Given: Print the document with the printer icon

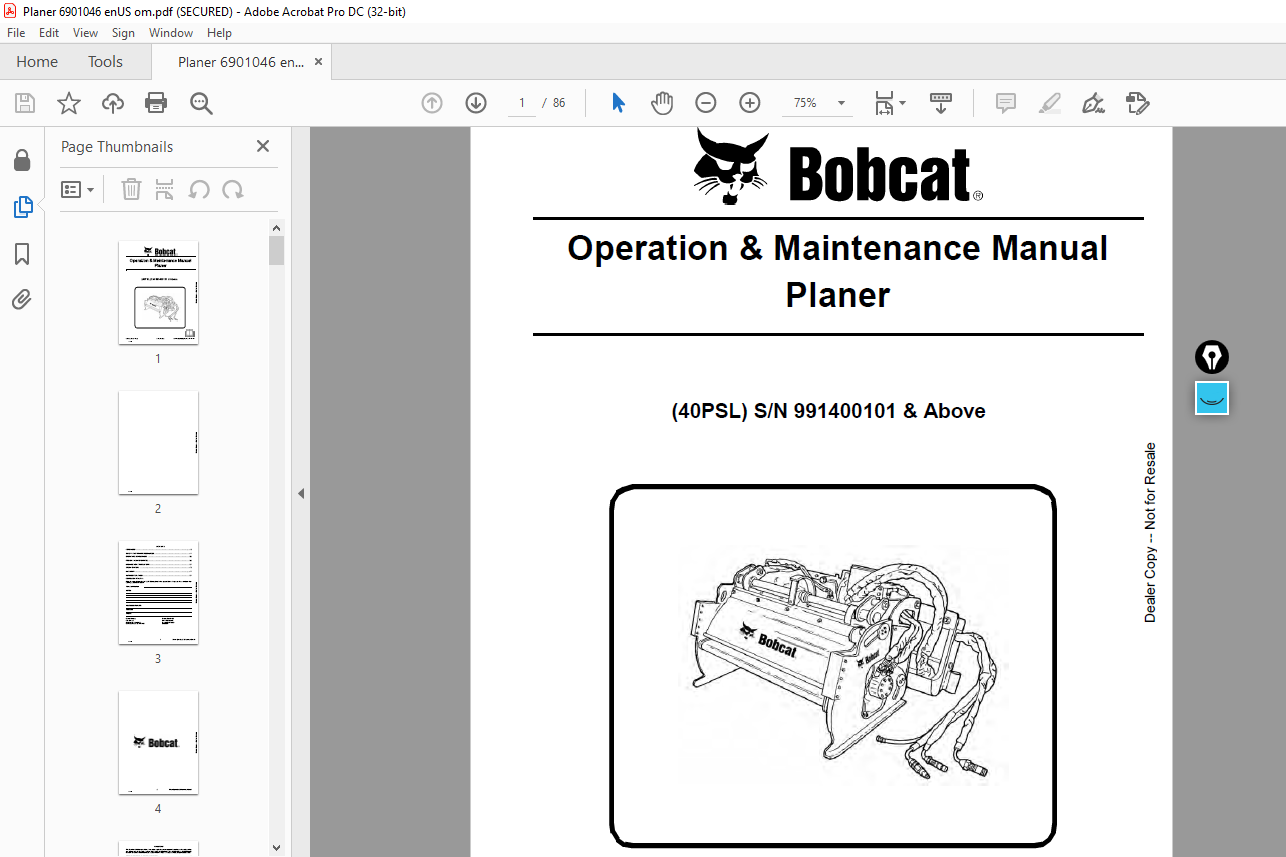Looking at the screenshot, I should tap(156, 103).
